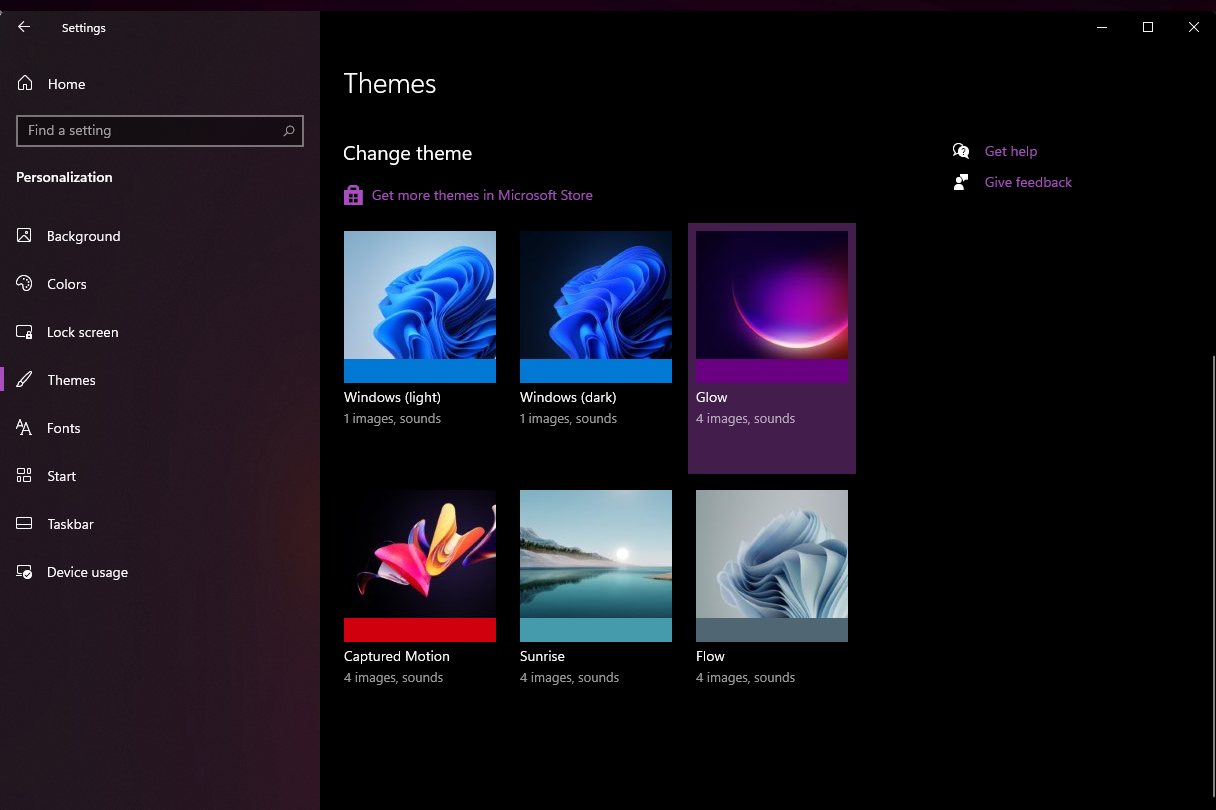Click the Give feedback person icon
Screen dimensions: 1216x810
pyautogui.click(x=961, y=182)
